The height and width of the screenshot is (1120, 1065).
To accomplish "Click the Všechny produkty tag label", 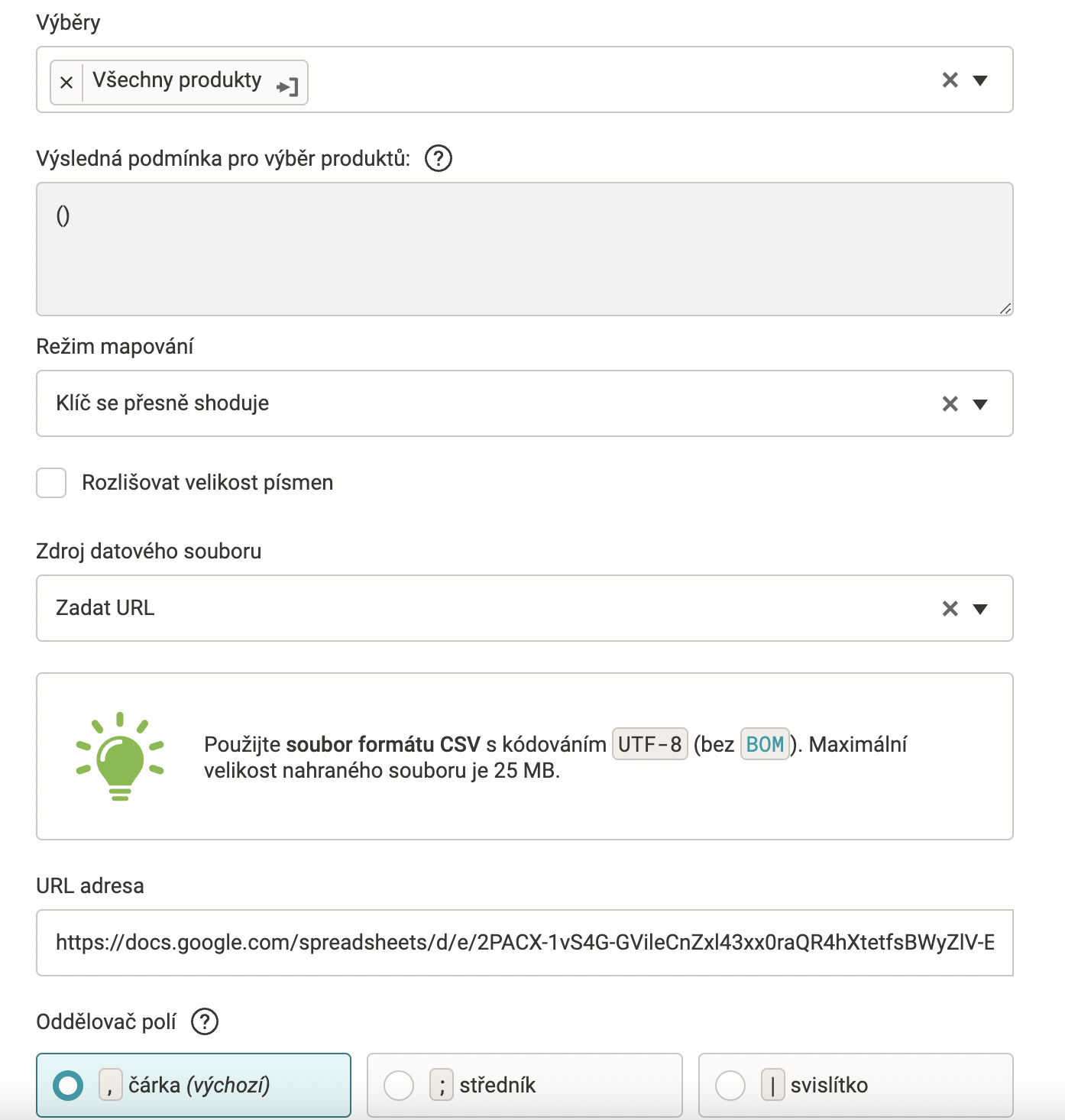I will click(x=177, y=80).
